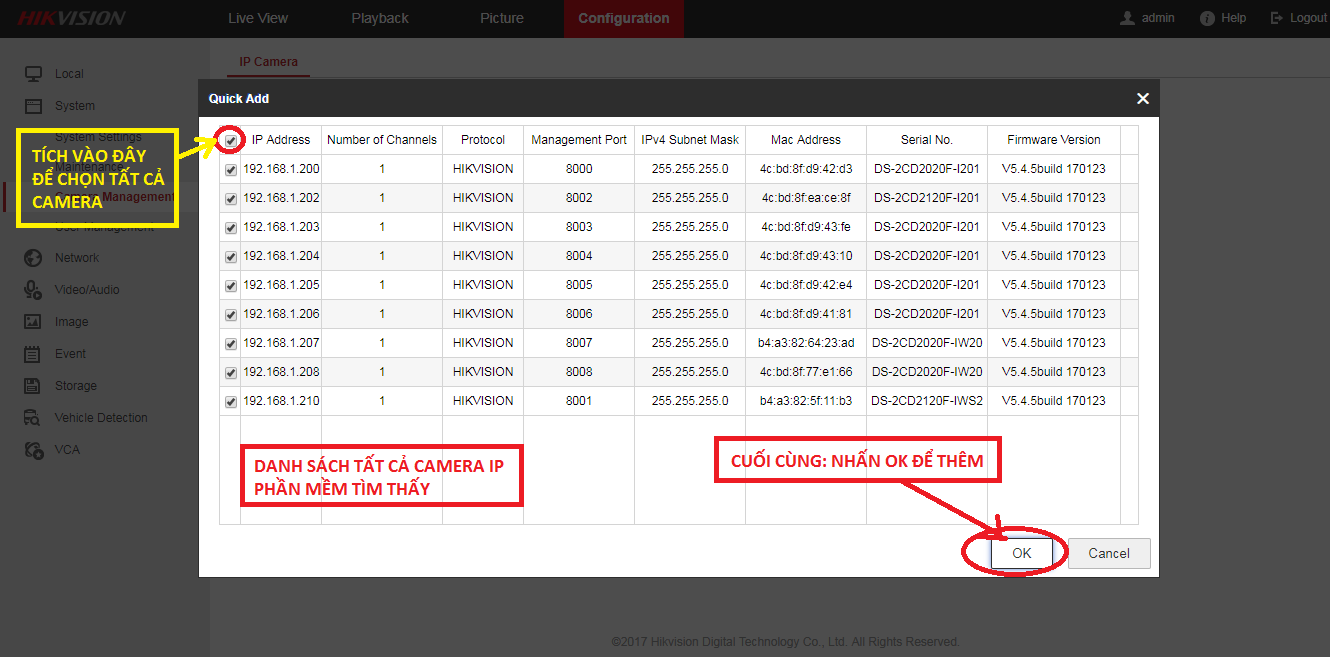This screenshot has width=1330, height=657.
Task: Open the Video/Audio microphone icon
Action: coord(34,290)
